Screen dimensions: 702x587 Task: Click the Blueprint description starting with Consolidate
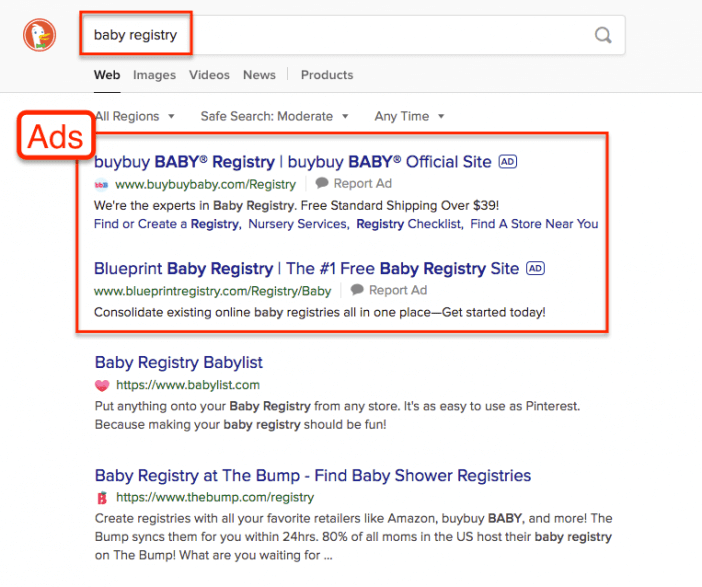click(320, 312)
